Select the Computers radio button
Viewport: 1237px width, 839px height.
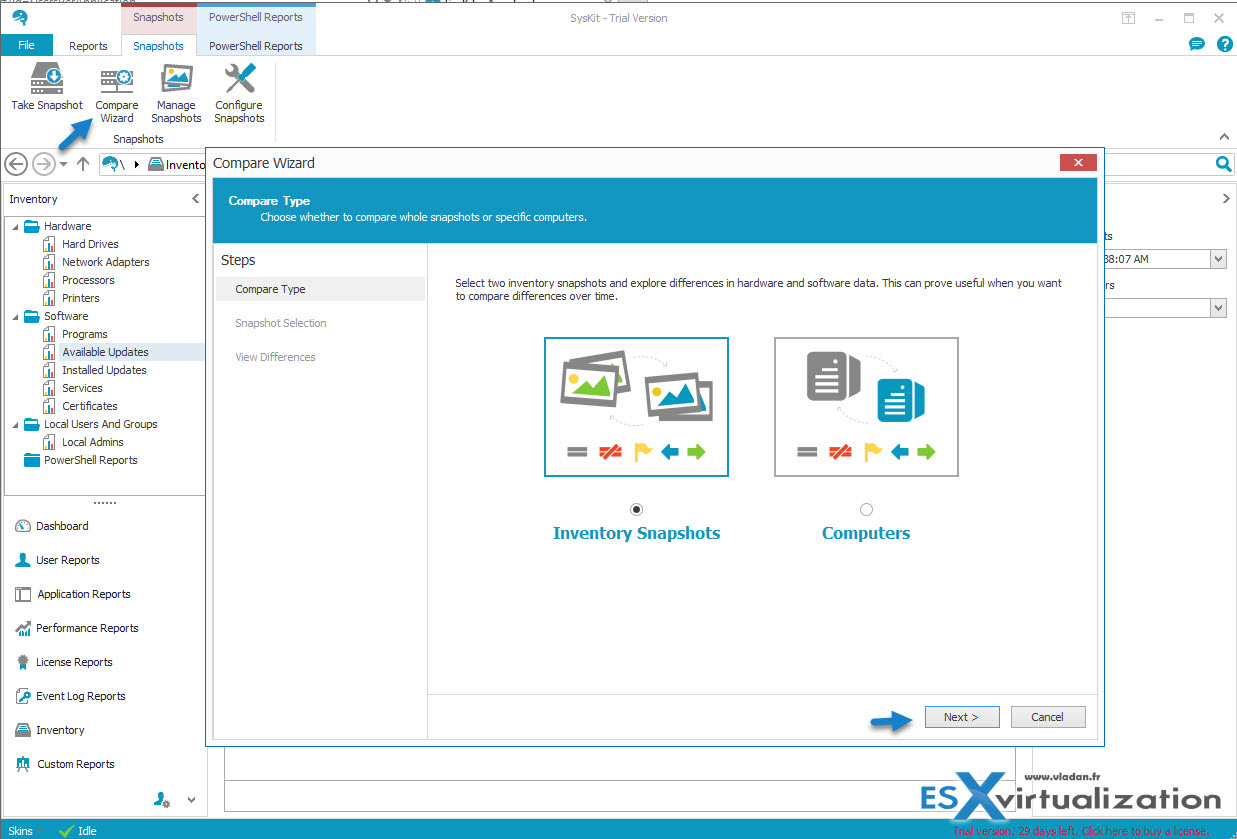(x=866, y=509)
